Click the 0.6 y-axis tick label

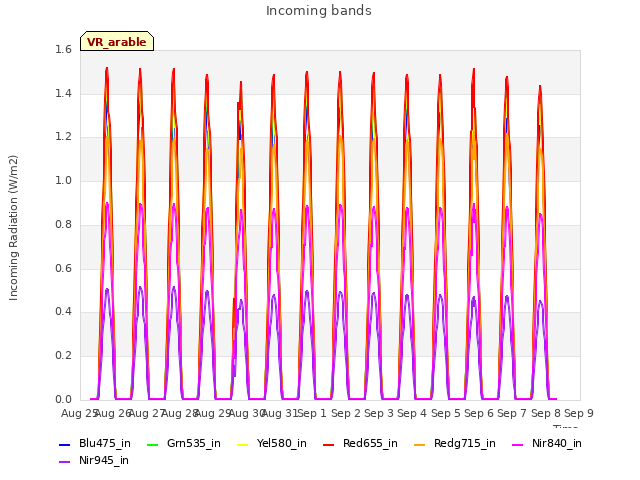point(63,268)
